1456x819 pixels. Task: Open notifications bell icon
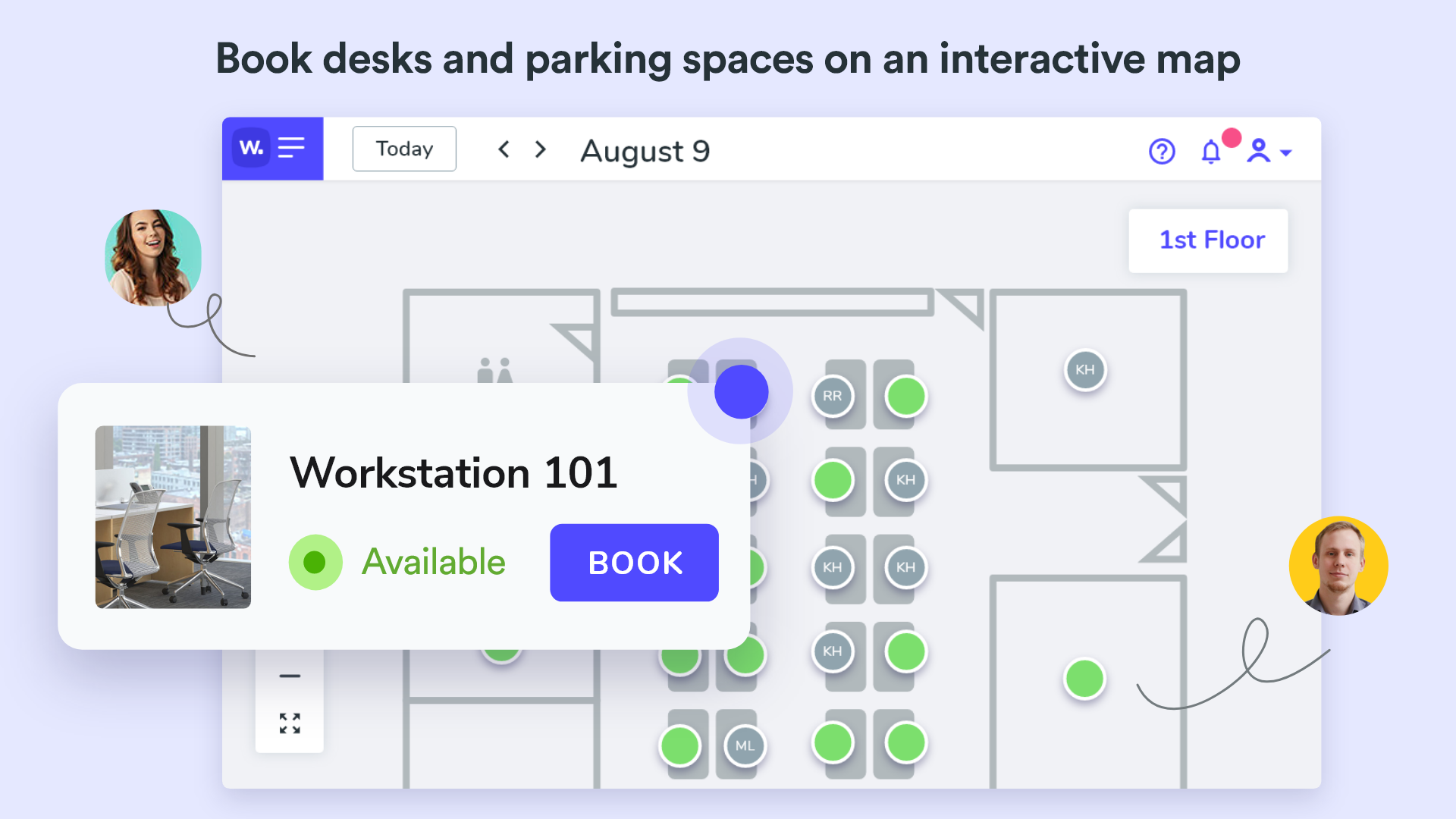[1211, 152]
